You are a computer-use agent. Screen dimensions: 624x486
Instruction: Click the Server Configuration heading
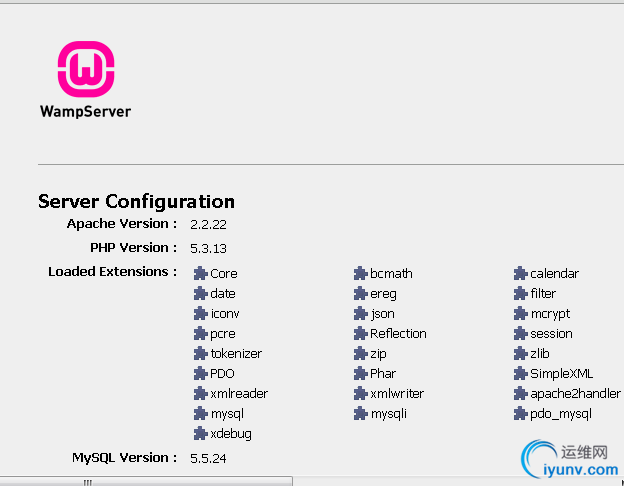(136, 201)
